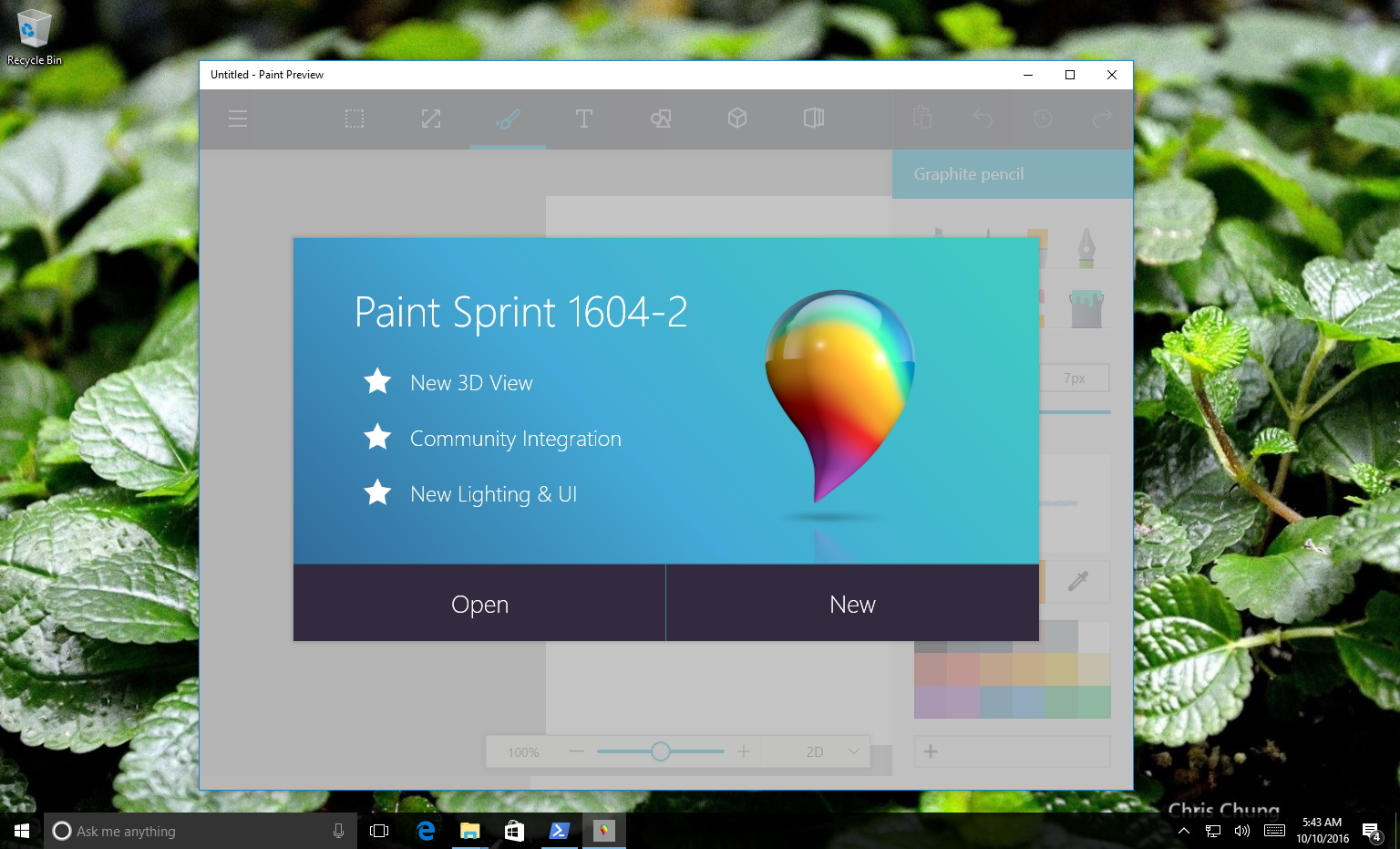
Task: Undo the last action
Action: pyautogui.click(x=983, y=119)
